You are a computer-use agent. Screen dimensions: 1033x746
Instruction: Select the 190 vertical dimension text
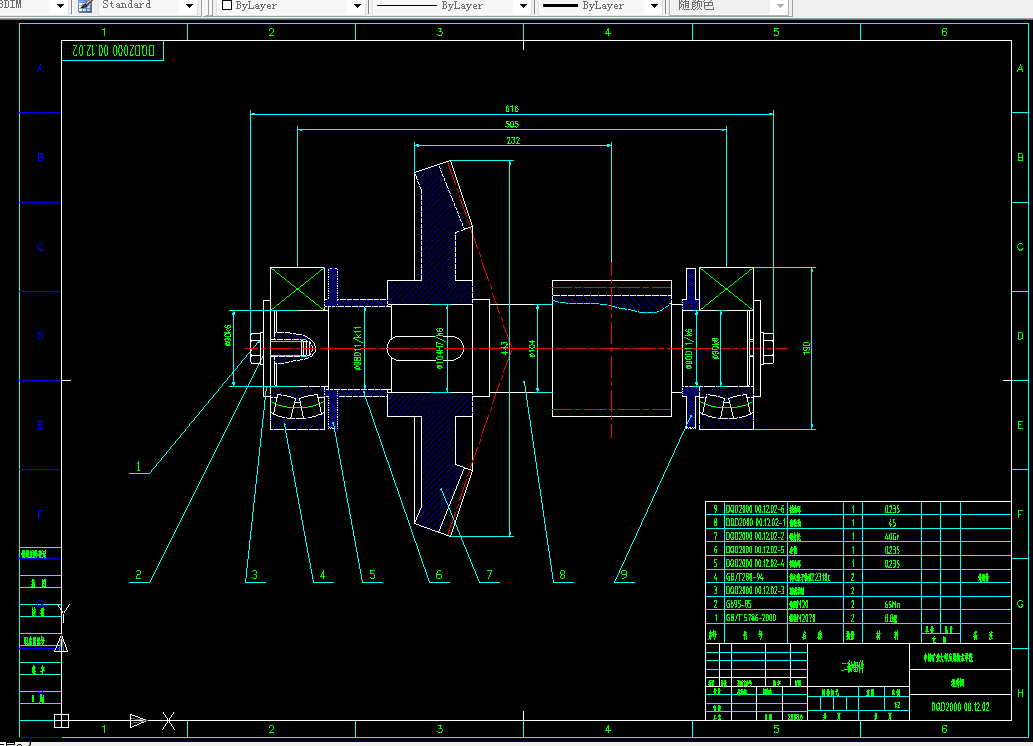tap(806, 348)
